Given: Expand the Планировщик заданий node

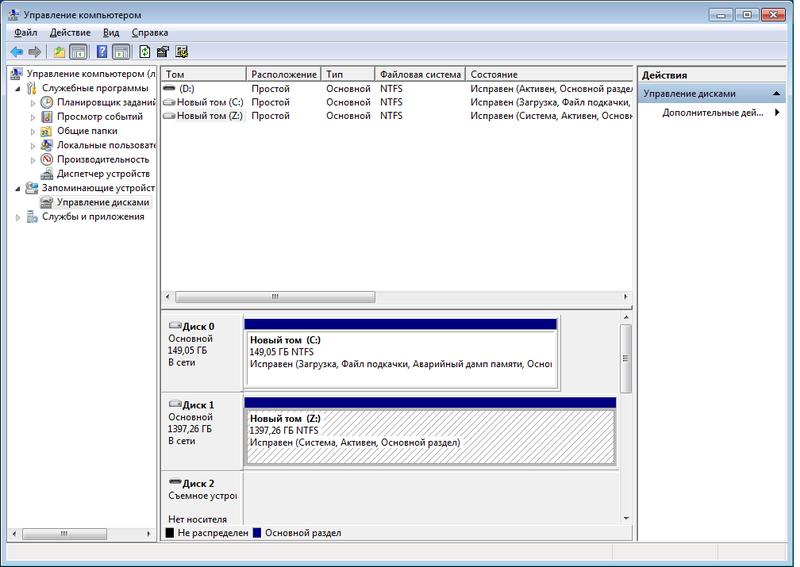Looking at the screenshot, I should tap(33, 103).
